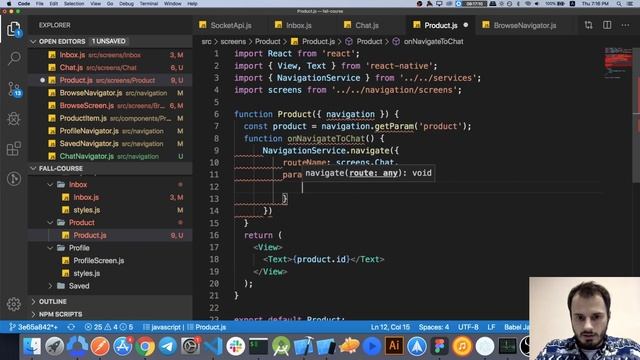Open Terminal from the Dock
Screen dimensions: 640x360
[258, 346]
